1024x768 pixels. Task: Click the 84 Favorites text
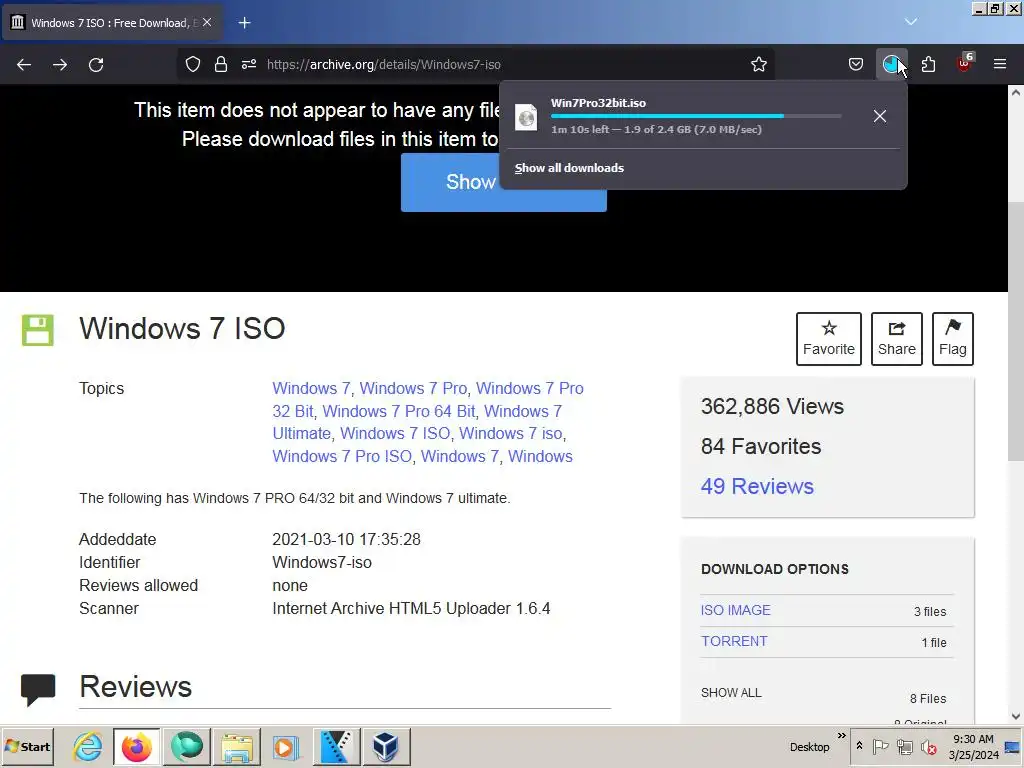[761, 447]
